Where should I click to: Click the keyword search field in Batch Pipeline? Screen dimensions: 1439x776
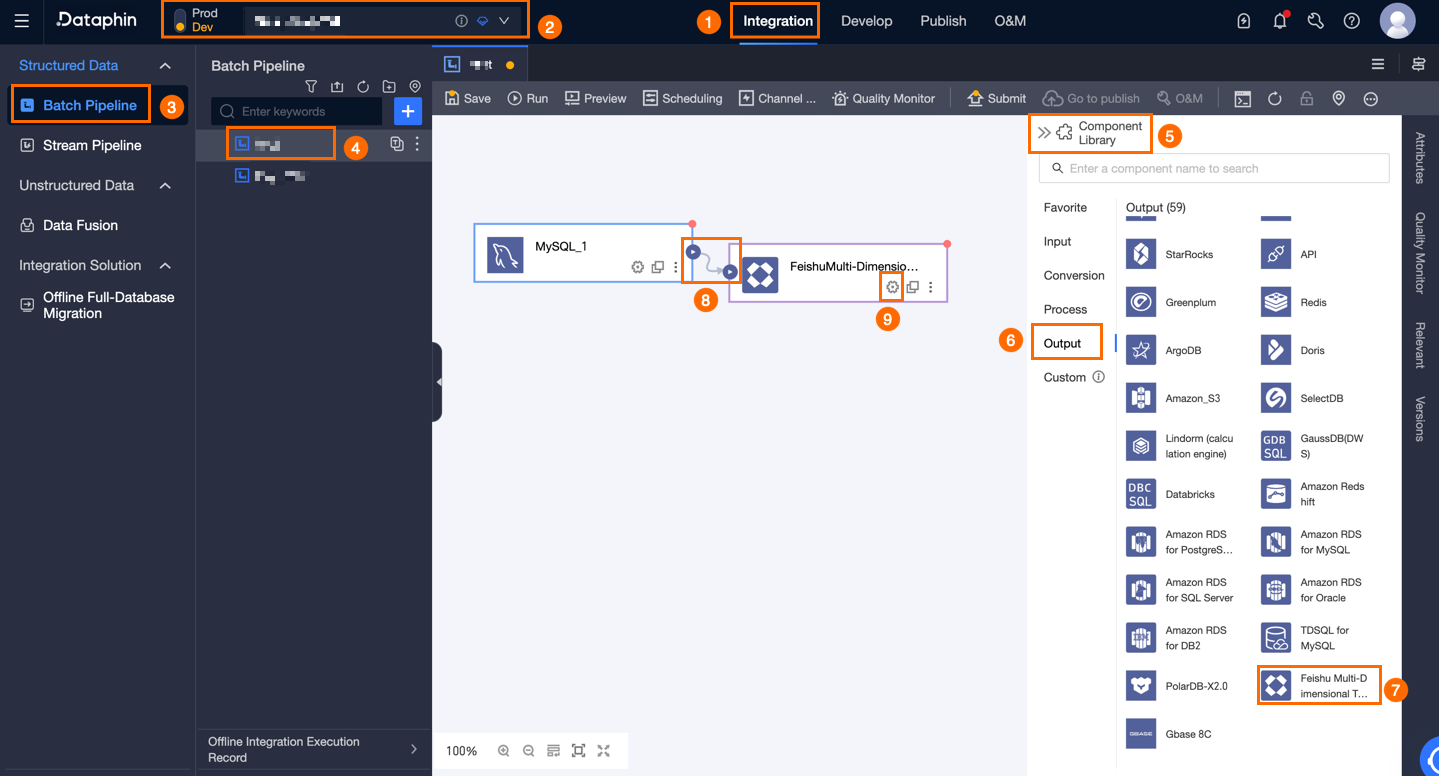[x=297, y=111]
